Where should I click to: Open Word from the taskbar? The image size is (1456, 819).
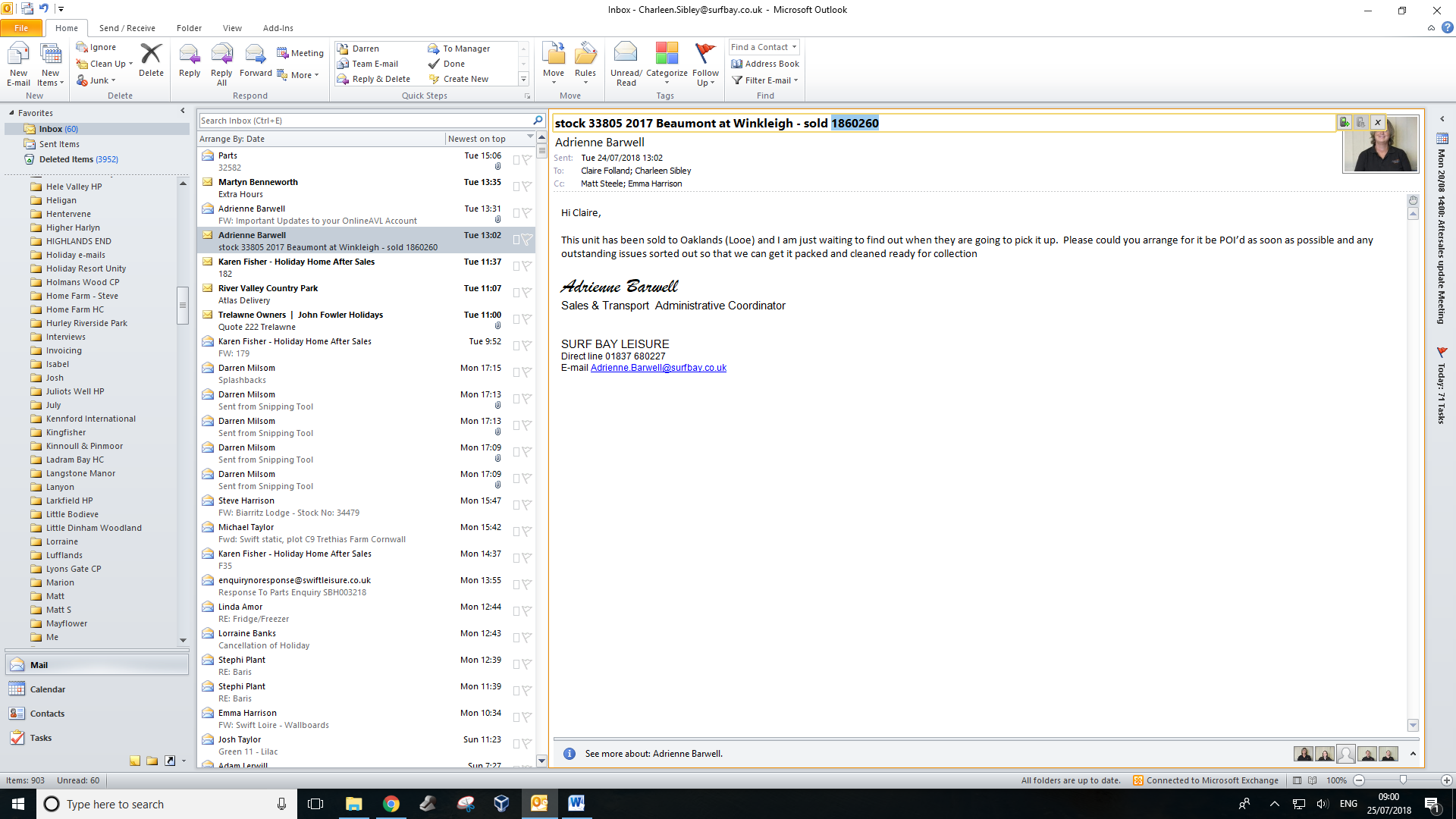[x=576, y=804]
